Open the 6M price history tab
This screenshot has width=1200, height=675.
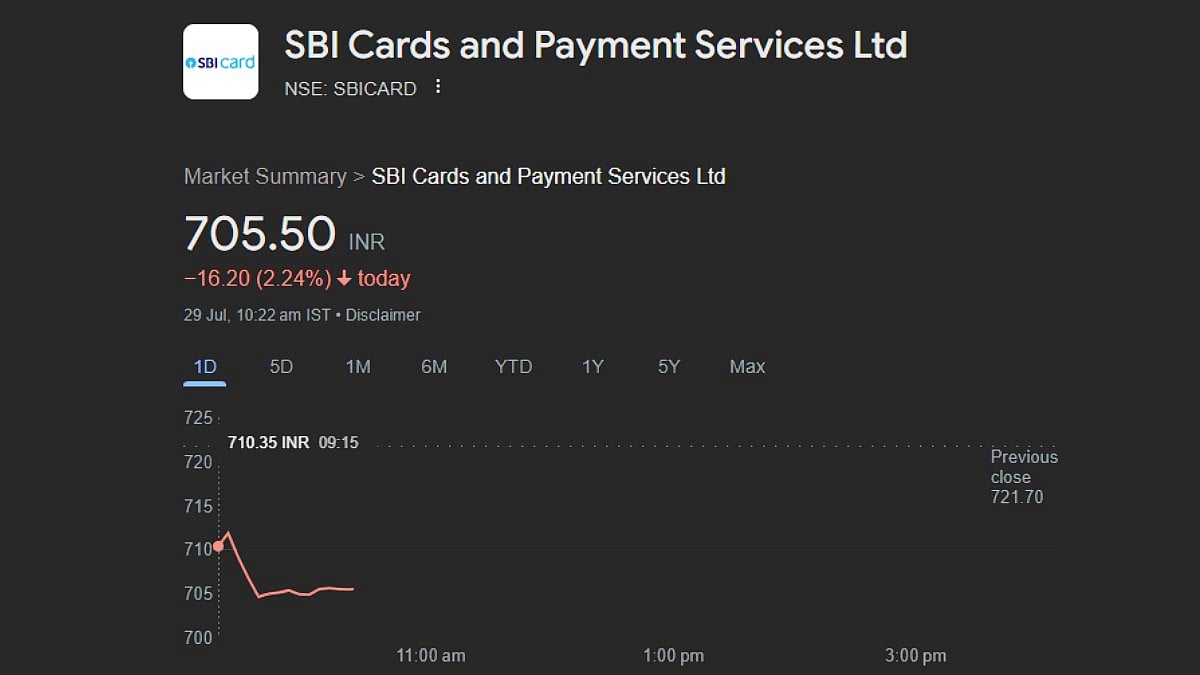point(434,366)
